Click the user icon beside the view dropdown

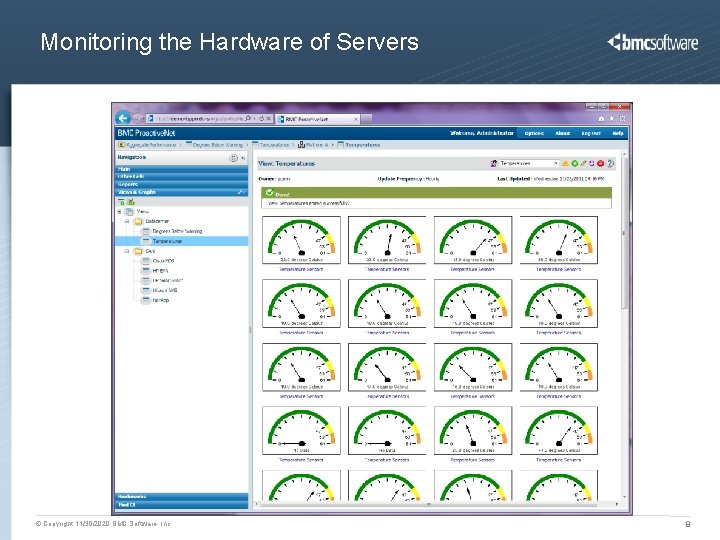pos(494,163)
